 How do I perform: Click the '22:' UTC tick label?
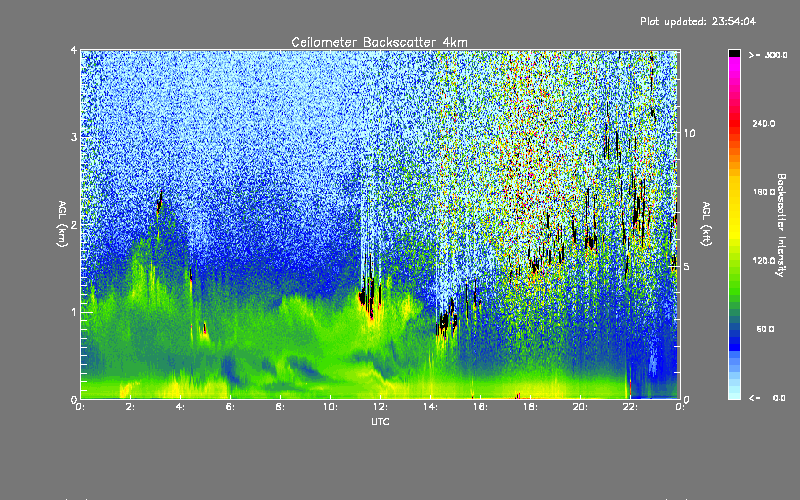point(630,407)
